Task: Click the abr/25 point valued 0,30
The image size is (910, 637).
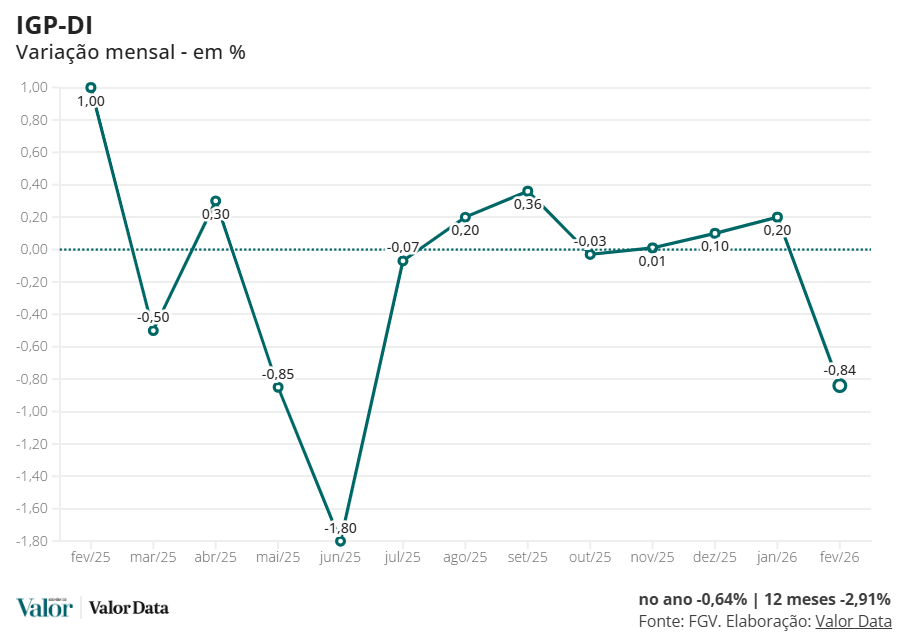Action: pyautogui.click(x=215, y=201)
